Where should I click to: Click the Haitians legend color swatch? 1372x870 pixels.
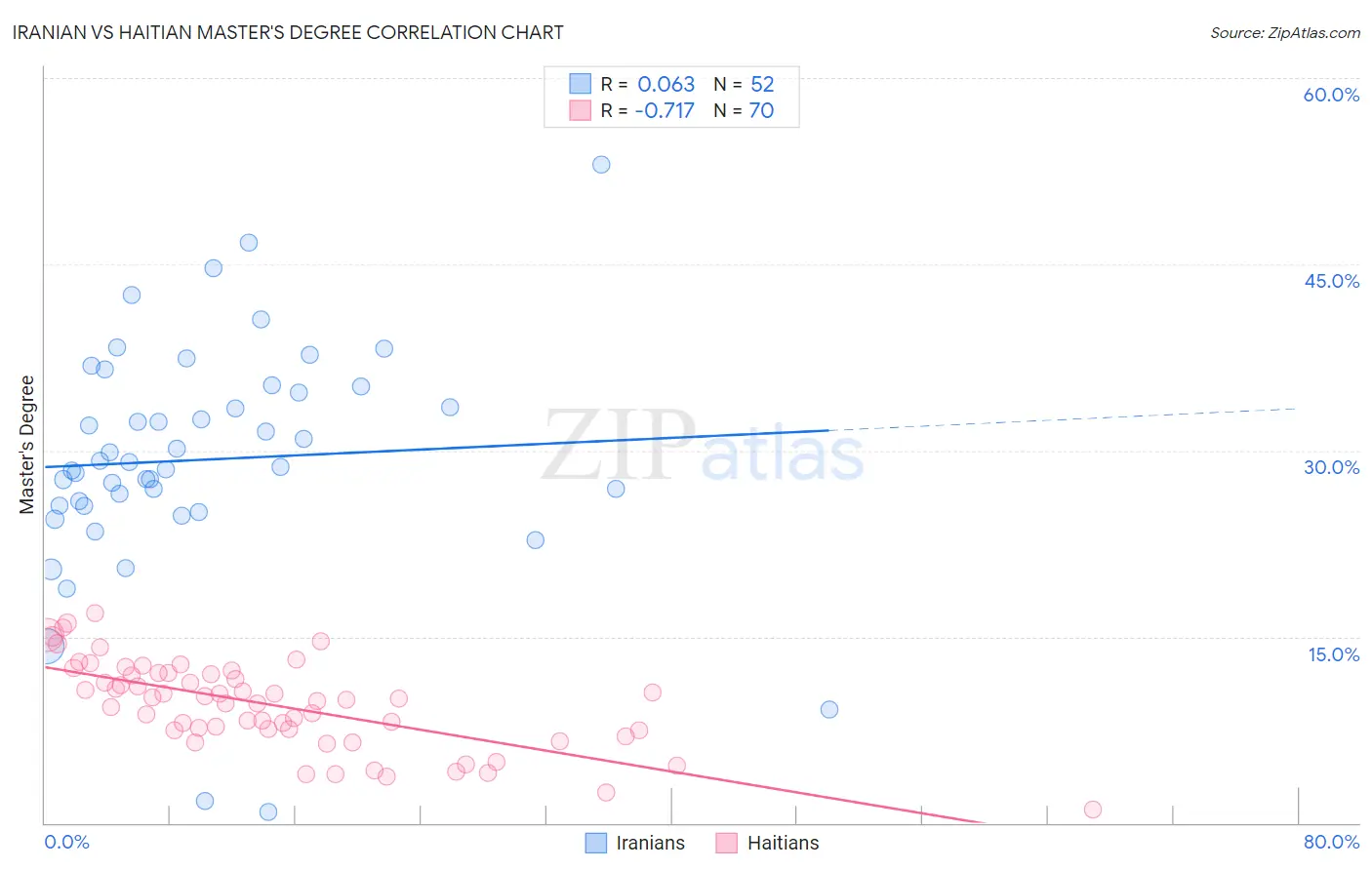point(726,843)
